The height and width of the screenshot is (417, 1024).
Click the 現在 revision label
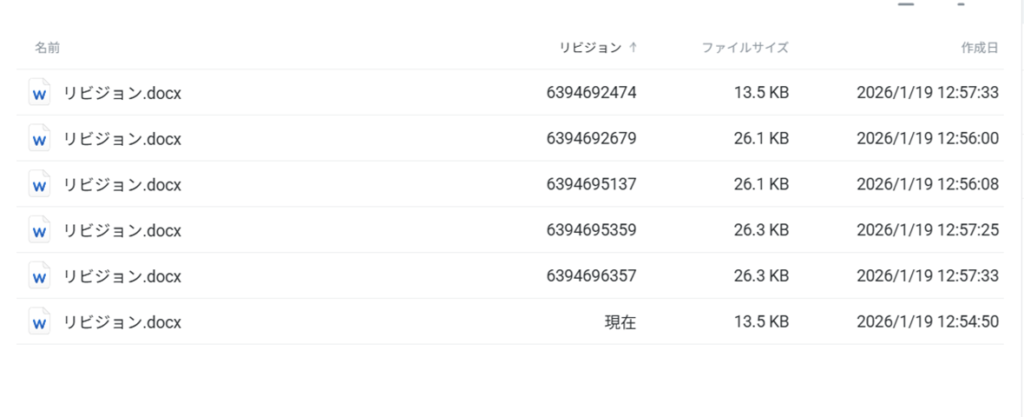[620, 322]
